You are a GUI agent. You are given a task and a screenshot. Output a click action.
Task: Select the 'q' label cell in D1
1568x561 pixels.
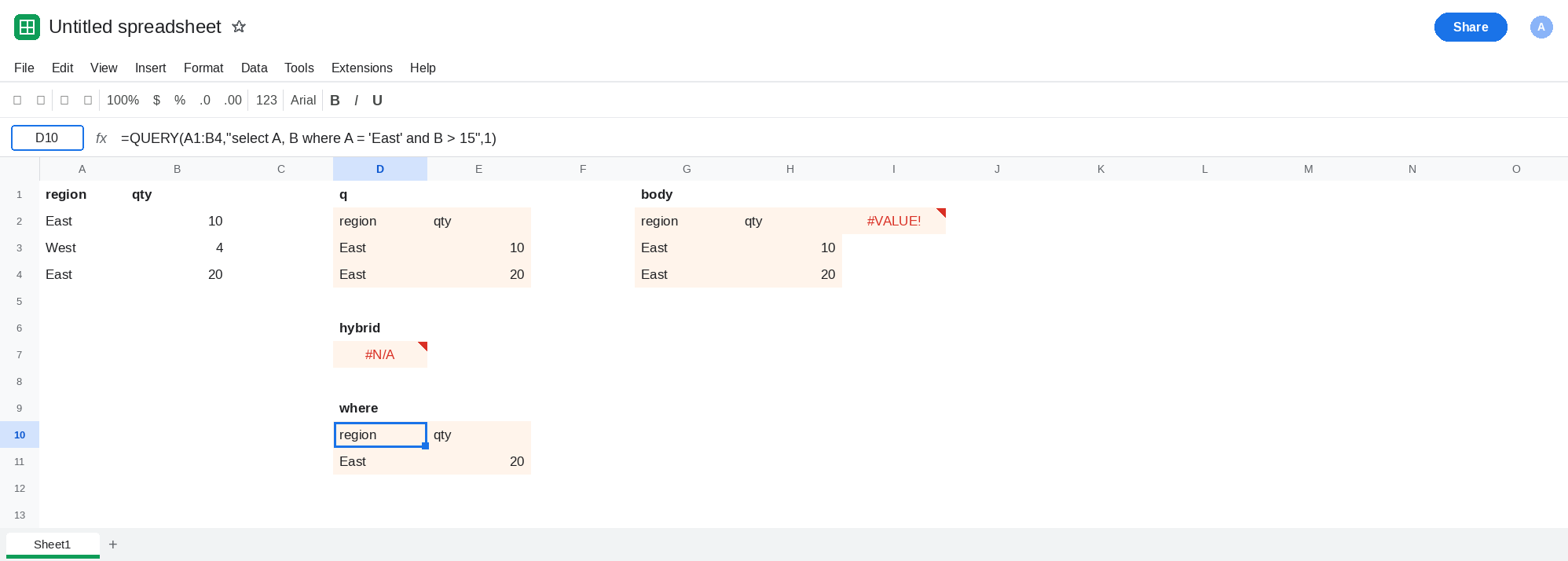(380, 194)
